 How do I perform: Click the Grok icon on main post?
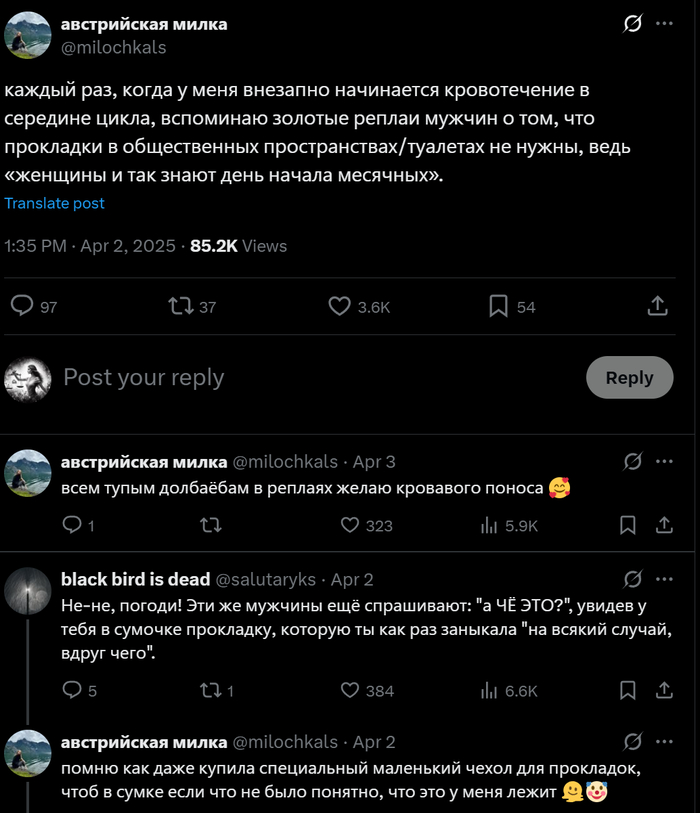coord(632,24)
